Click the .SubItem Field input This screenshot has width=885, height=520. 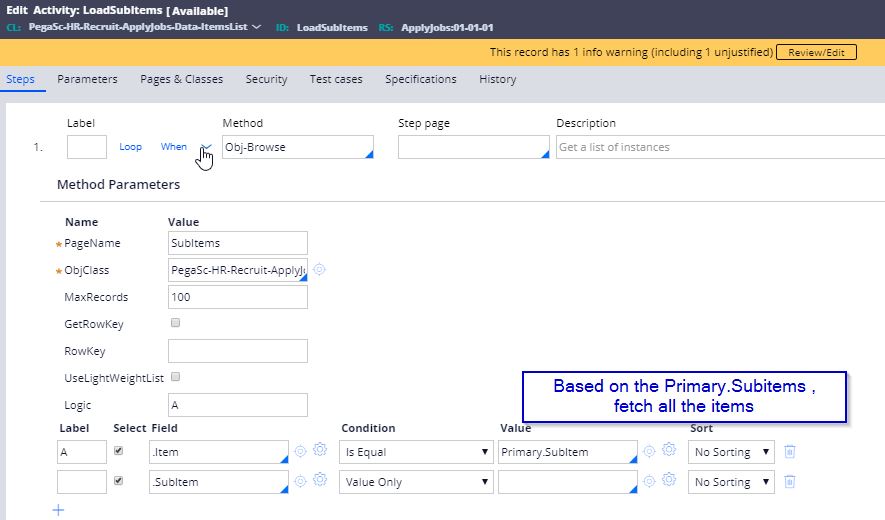[218, 482]
